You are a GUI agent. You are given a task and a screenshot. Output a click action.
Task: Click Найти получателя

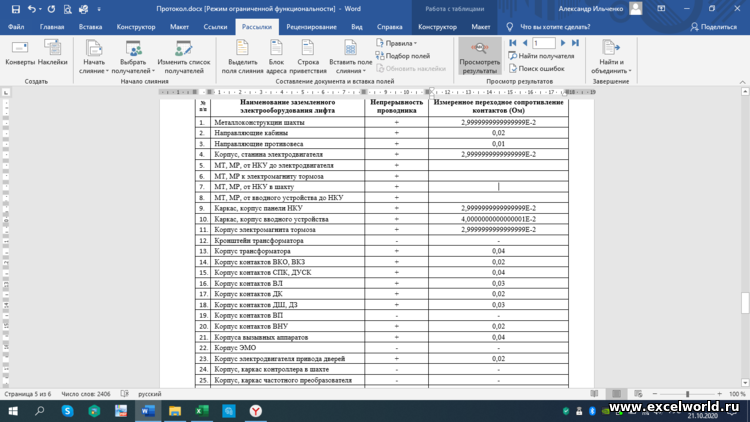541,56
